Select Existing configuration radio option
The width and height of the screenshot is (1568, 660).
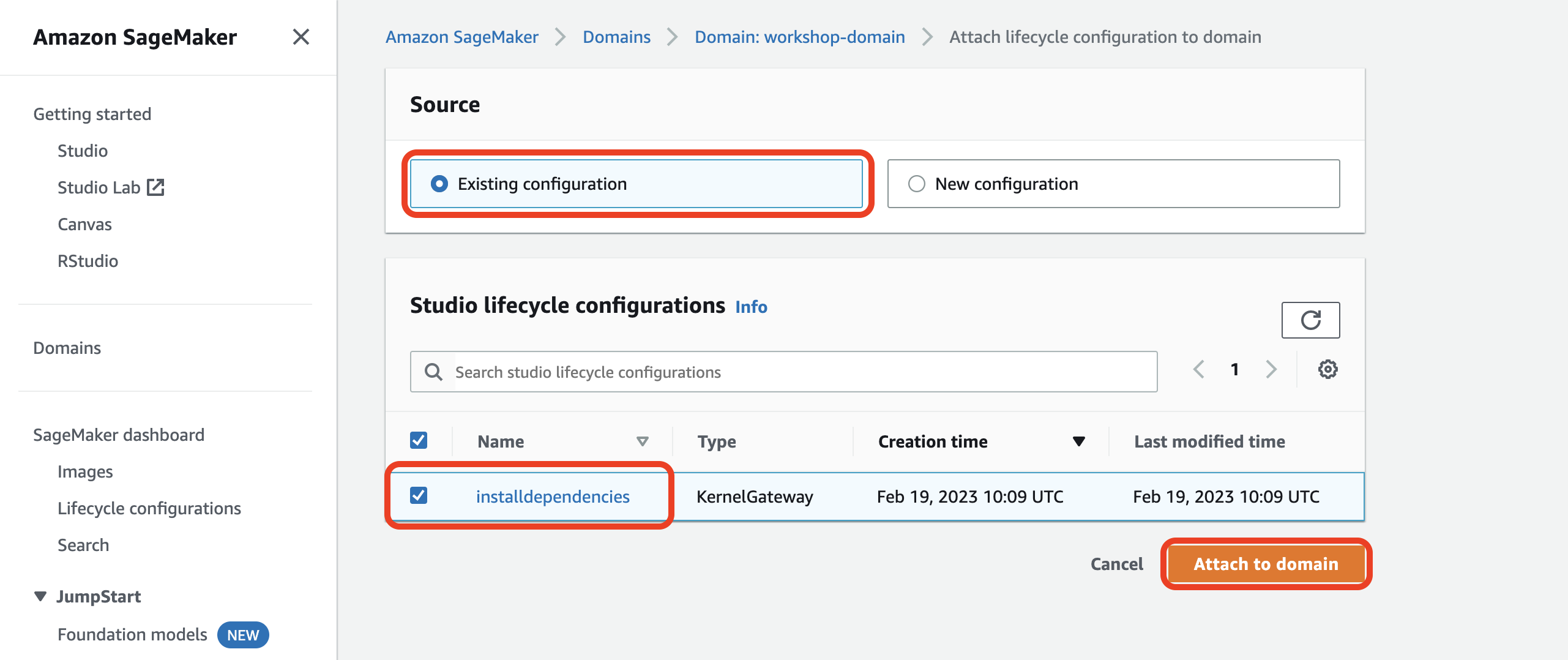[439, 184]
